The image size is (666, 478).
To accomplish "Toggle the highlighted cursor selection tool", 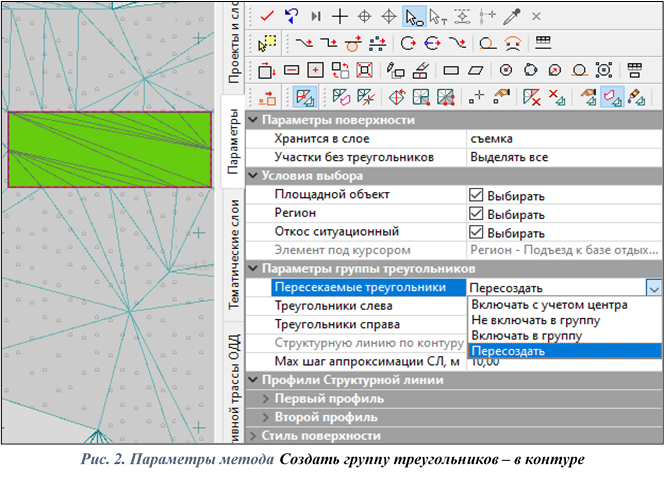I will pyautogui.click(x=414, y=17).
